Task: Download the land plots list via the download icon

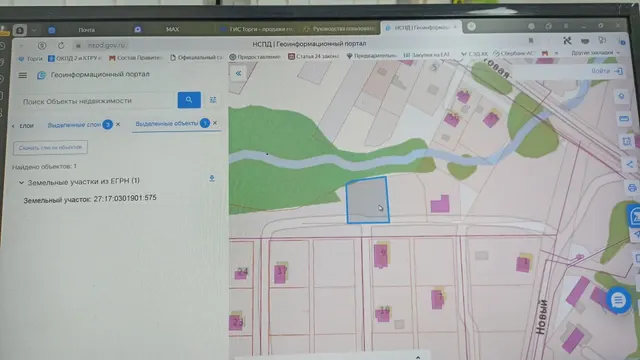Action: 212,178
